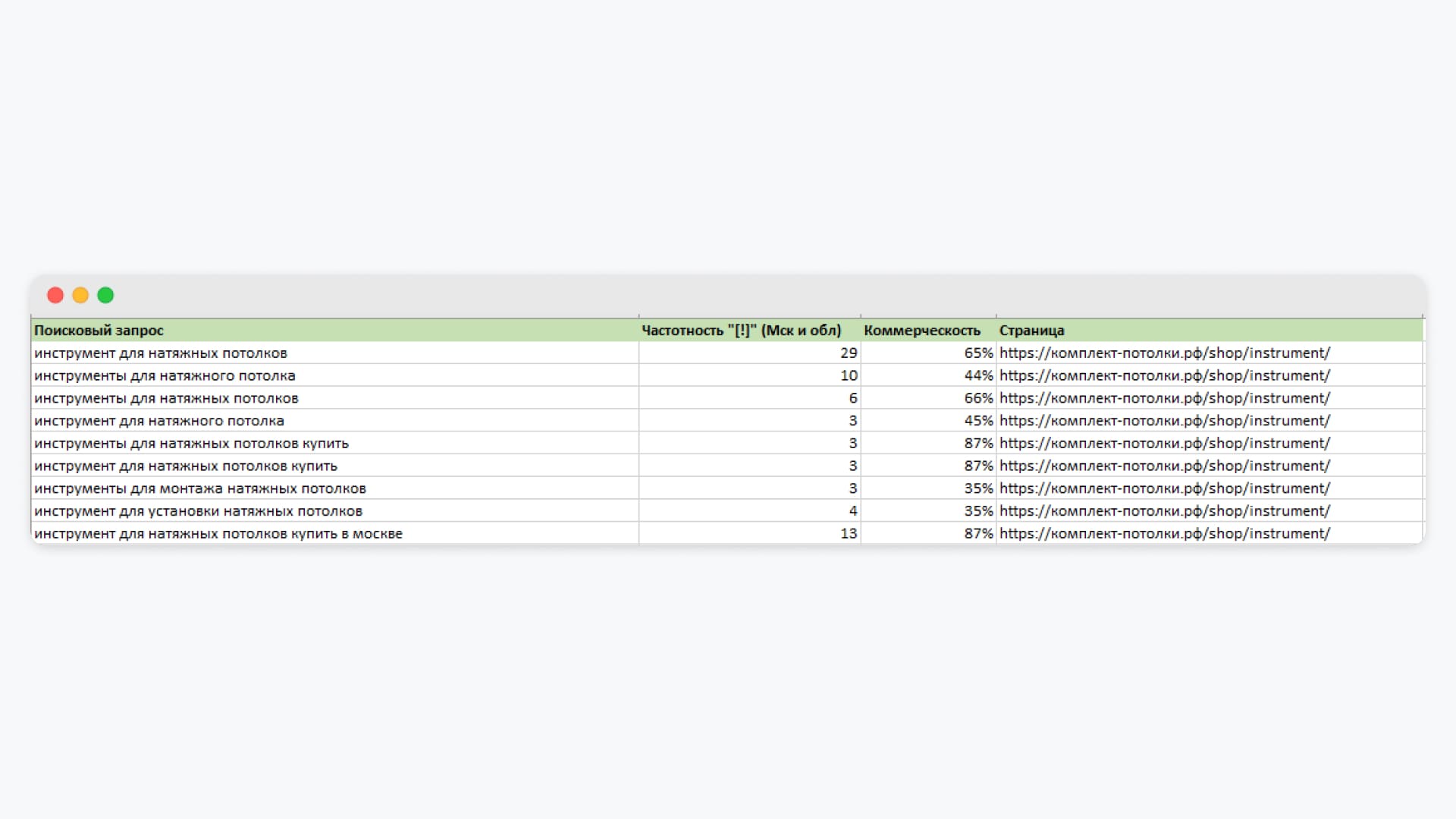
Task: Click cell ending with 'купить в москве'
Action: (335, 534)
